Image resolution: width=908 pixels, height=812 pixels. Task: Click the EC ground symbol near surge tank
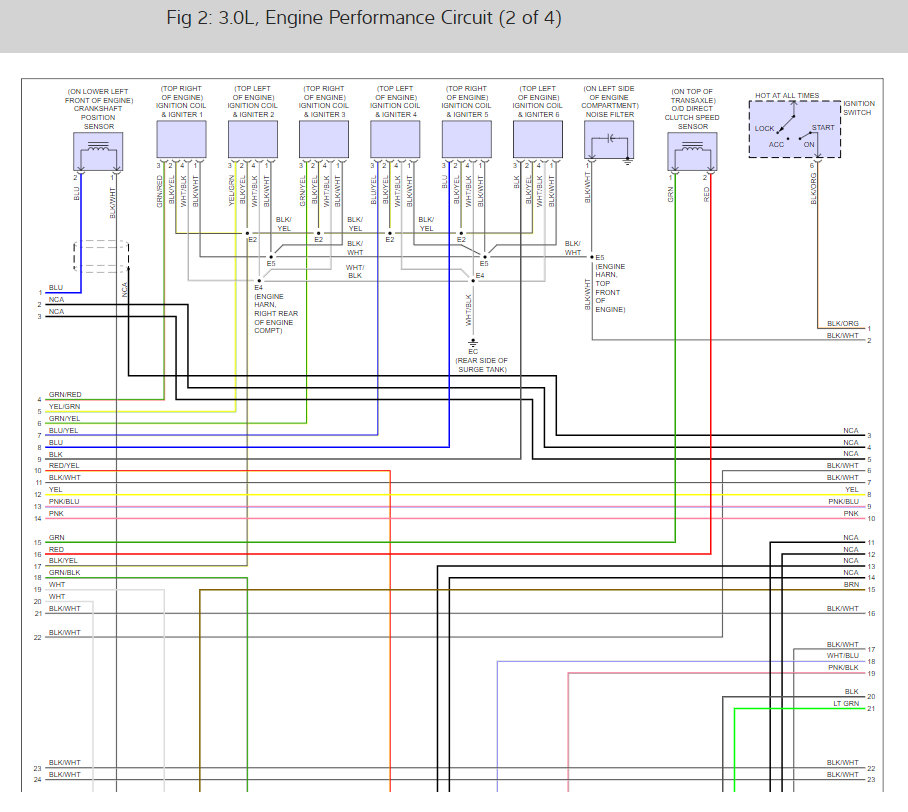coord(473,343)
